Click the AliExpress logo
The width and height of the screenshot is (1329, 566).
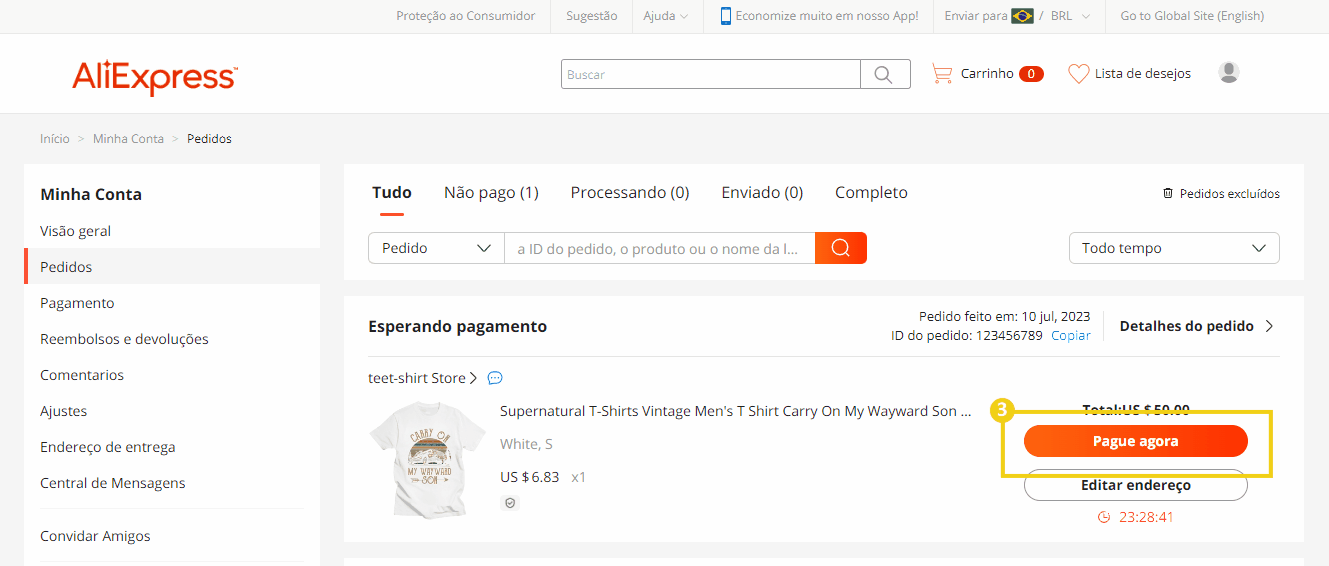click(155, 76)
